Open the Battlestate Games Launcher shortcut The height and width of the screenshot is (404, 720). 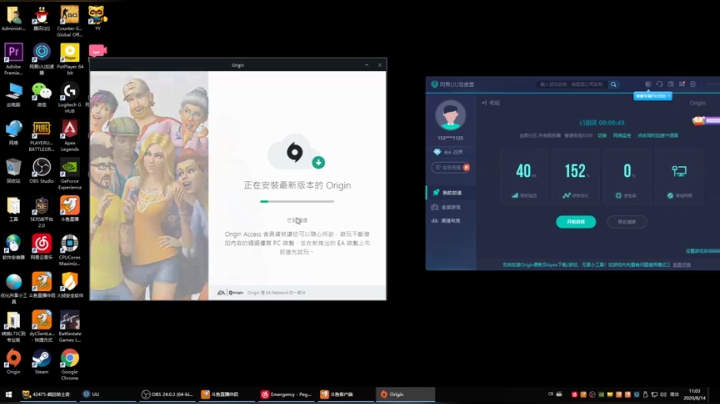[70, 326]
